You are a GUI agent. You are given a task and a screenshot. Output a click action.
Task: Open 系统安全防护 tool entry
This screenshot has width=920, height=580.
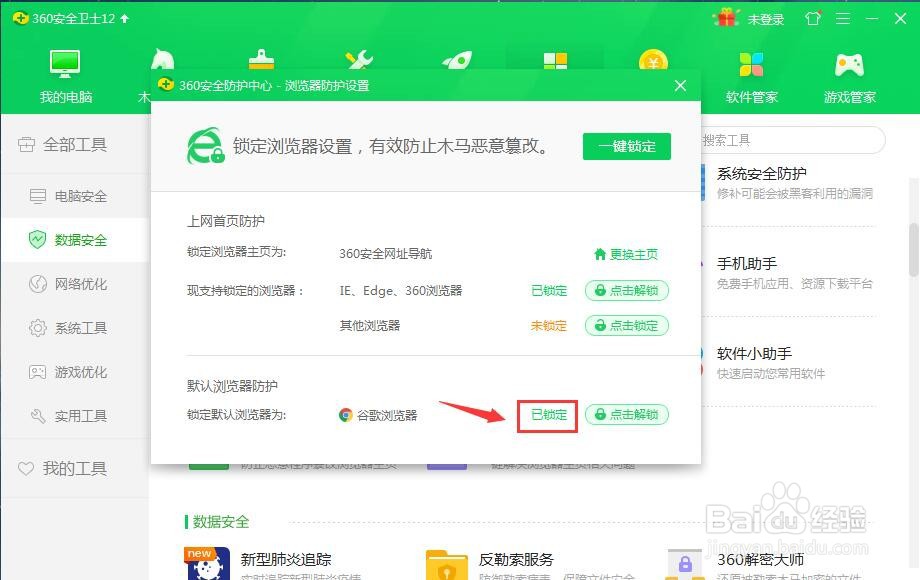click(794, 182)
